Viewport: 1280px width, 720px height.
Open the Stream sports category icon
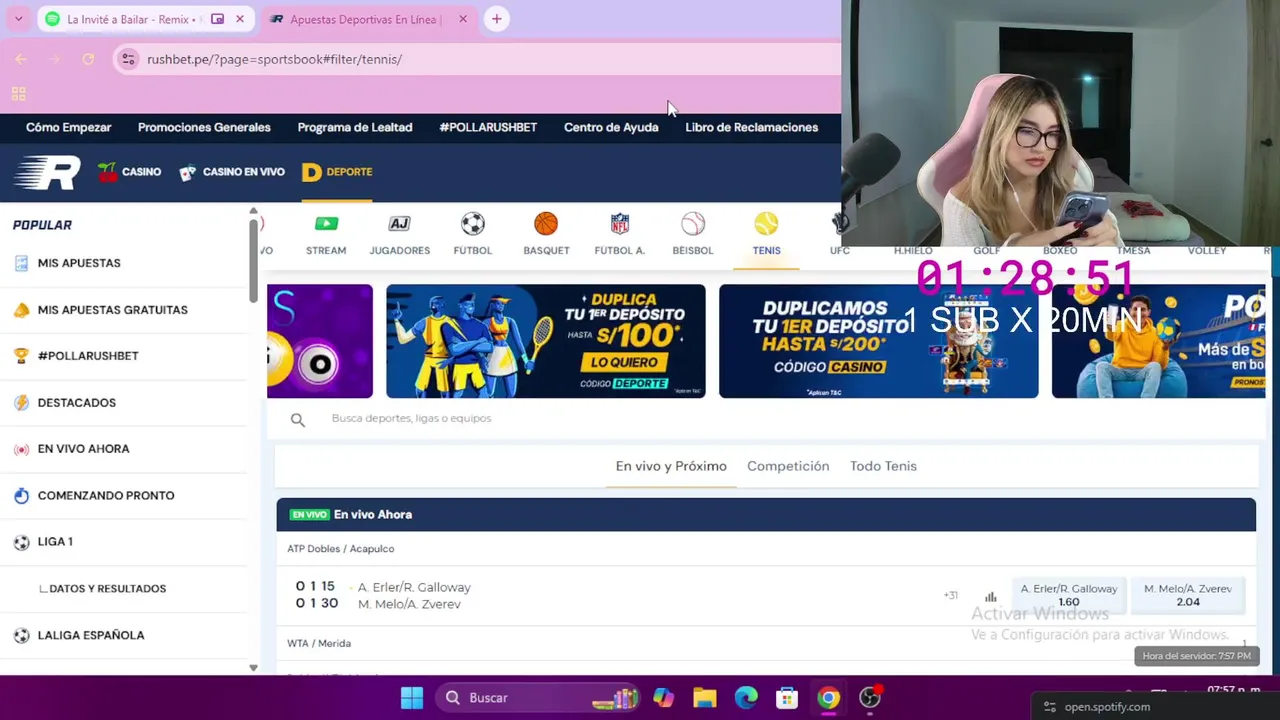326,224
